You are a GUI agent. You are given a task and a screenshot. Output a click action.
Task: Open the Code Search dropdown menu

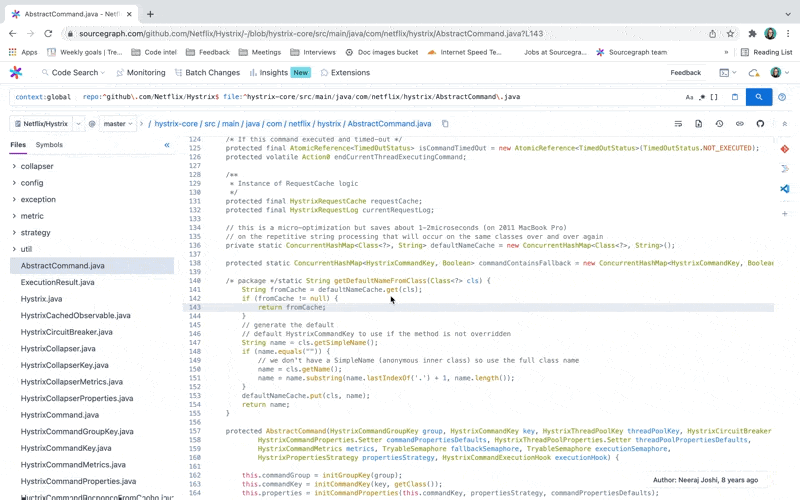[75, 73]
